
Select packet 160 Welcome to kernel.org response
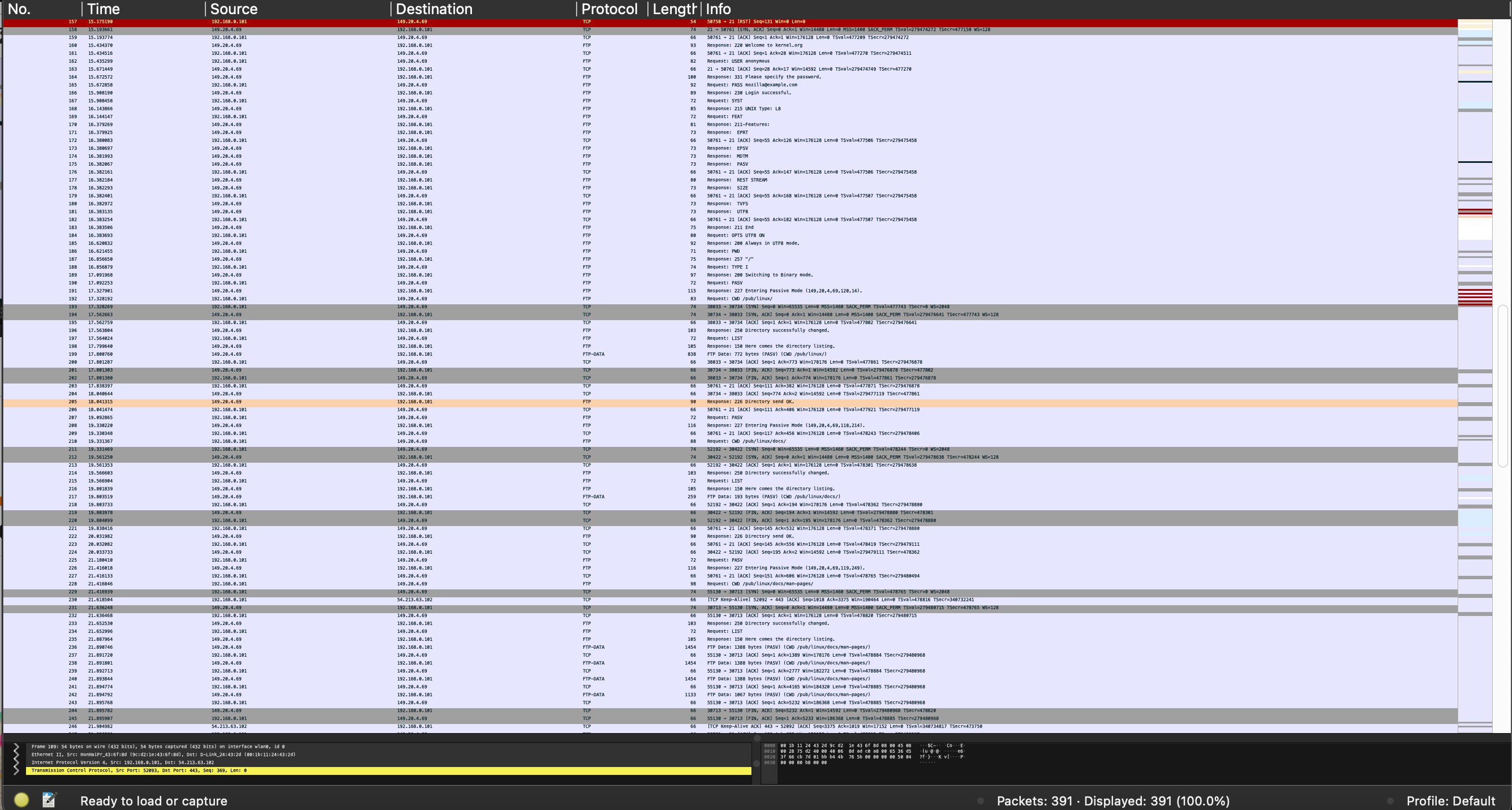pos(411,45)
